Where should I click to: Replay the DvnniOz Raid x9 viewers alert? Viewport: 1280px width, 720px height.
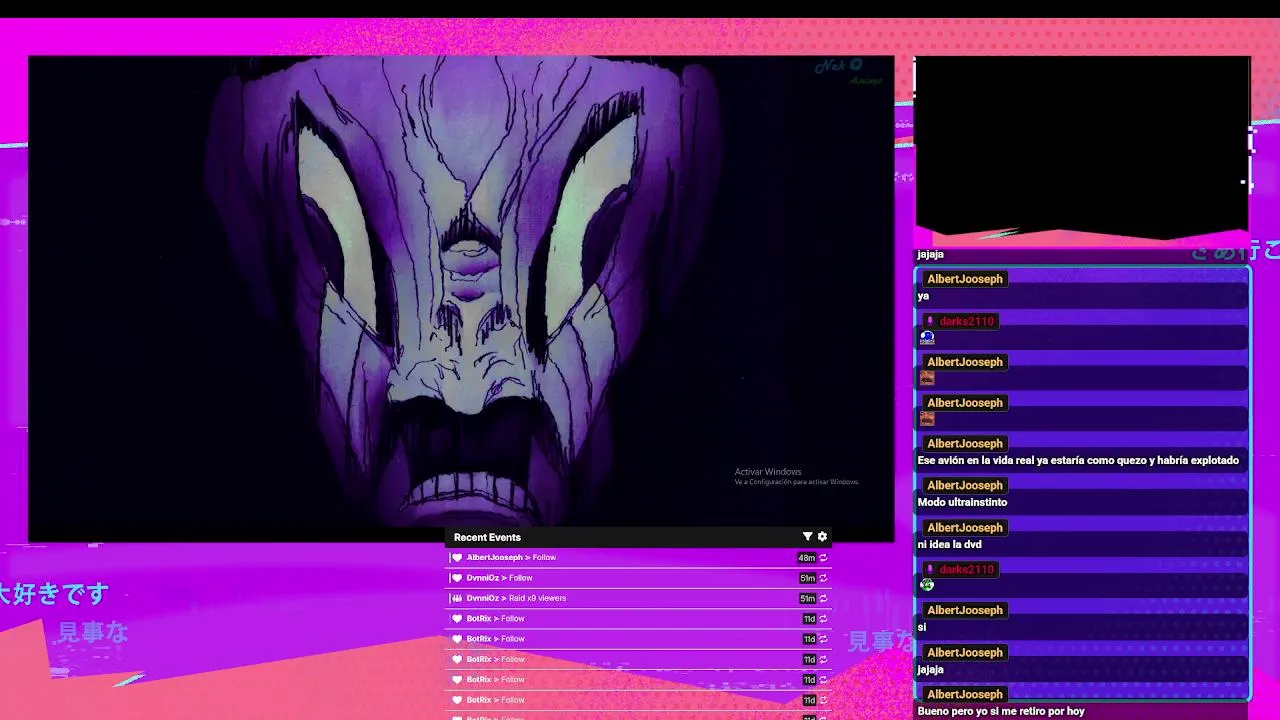tap(823, 598)
